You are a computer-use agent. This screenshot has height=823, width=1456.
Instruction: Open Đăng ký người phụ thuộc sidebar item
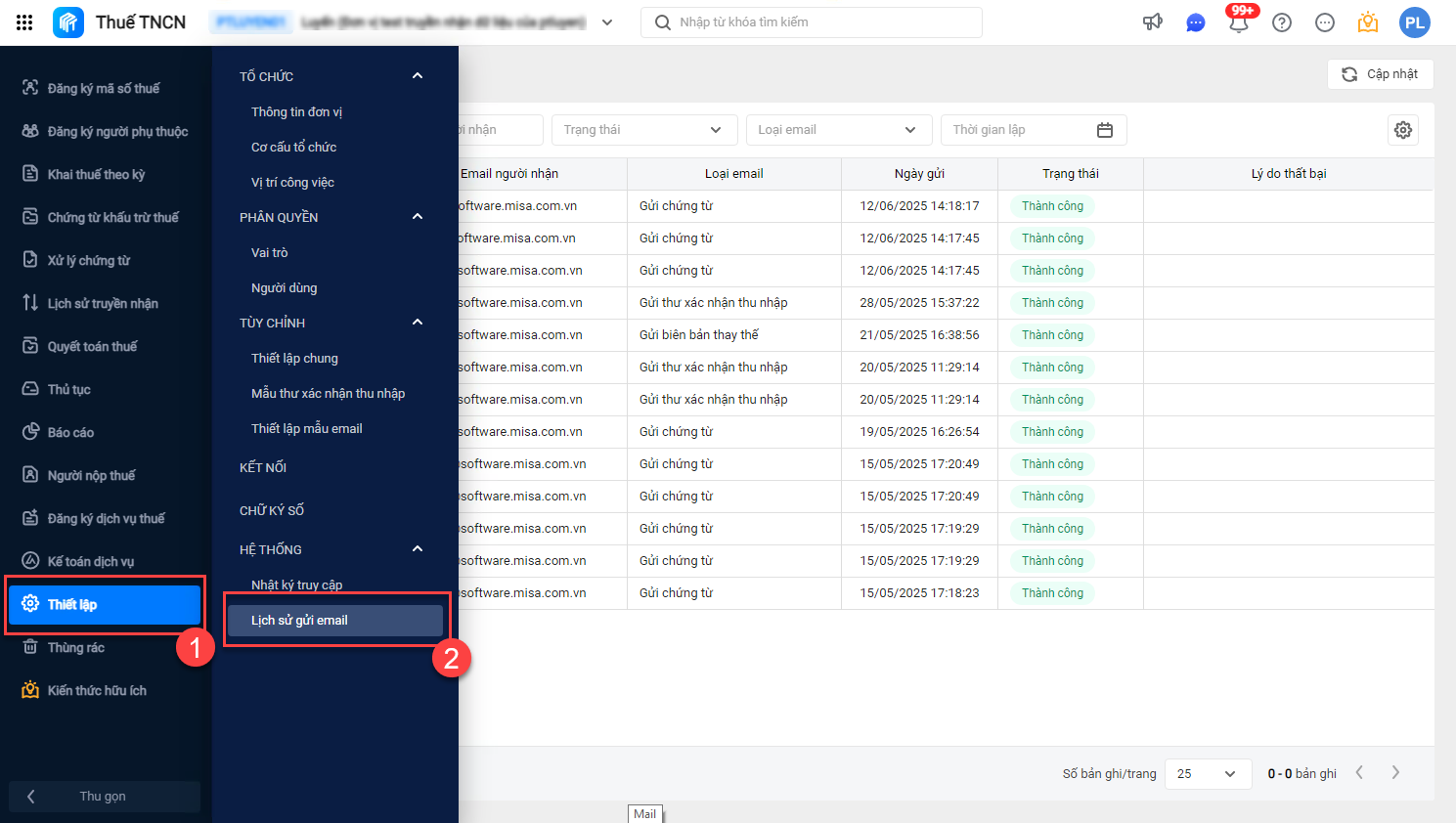click(105, 131)
